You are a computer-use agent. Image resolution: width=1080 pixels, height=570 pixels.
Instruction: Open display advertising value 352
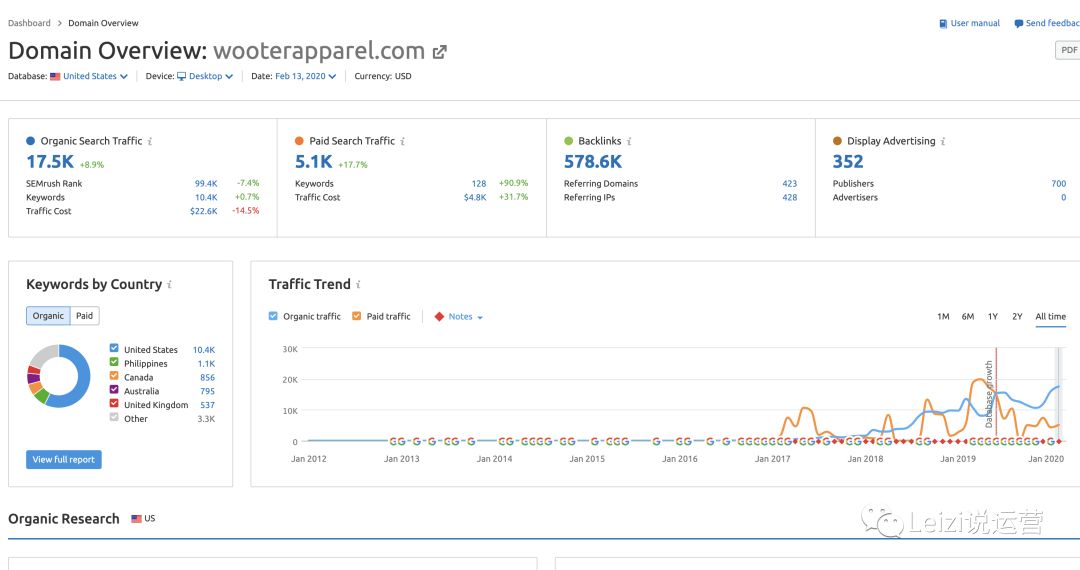[x=848, y=162]
